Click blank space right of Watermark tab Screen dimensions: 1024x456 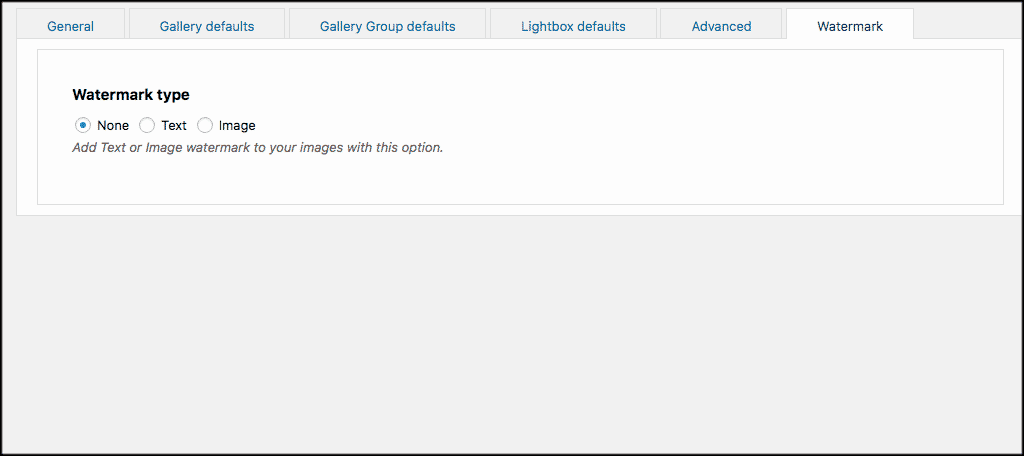click(x=967, y=24)
